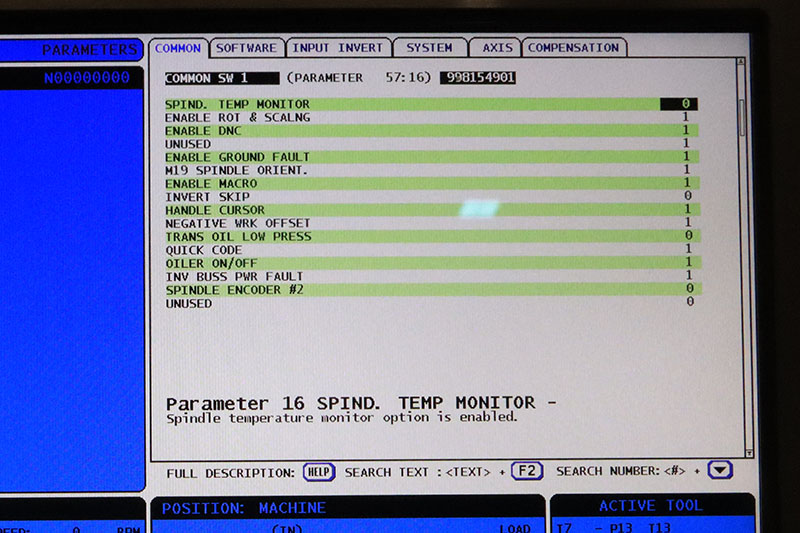The height and width of the screenshot is (533, 800).
Task: Click the ACTIVE TOOL panel header
Action: click(x=652, y=505)
